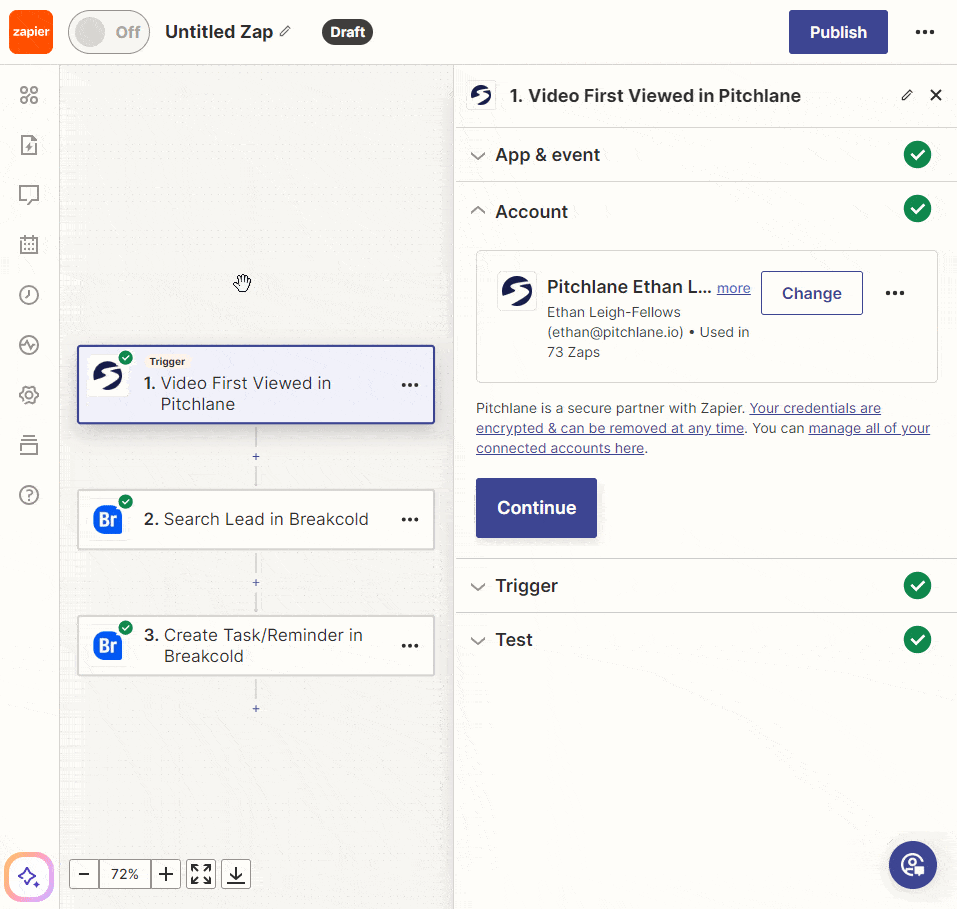Open the AI sparkle assistant button

29,877
